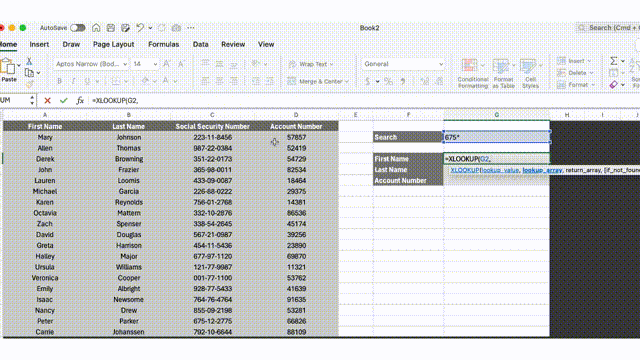Open Cell Styles gallery
This screenshot has height=360, width=640.
click(530, 73)
